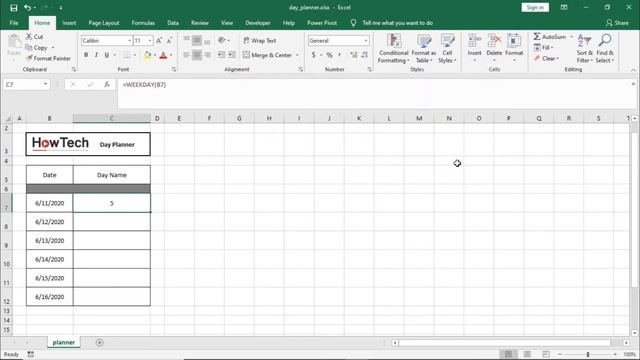
Task: Click the Paste clipboard icon
Action: (14, 42)
